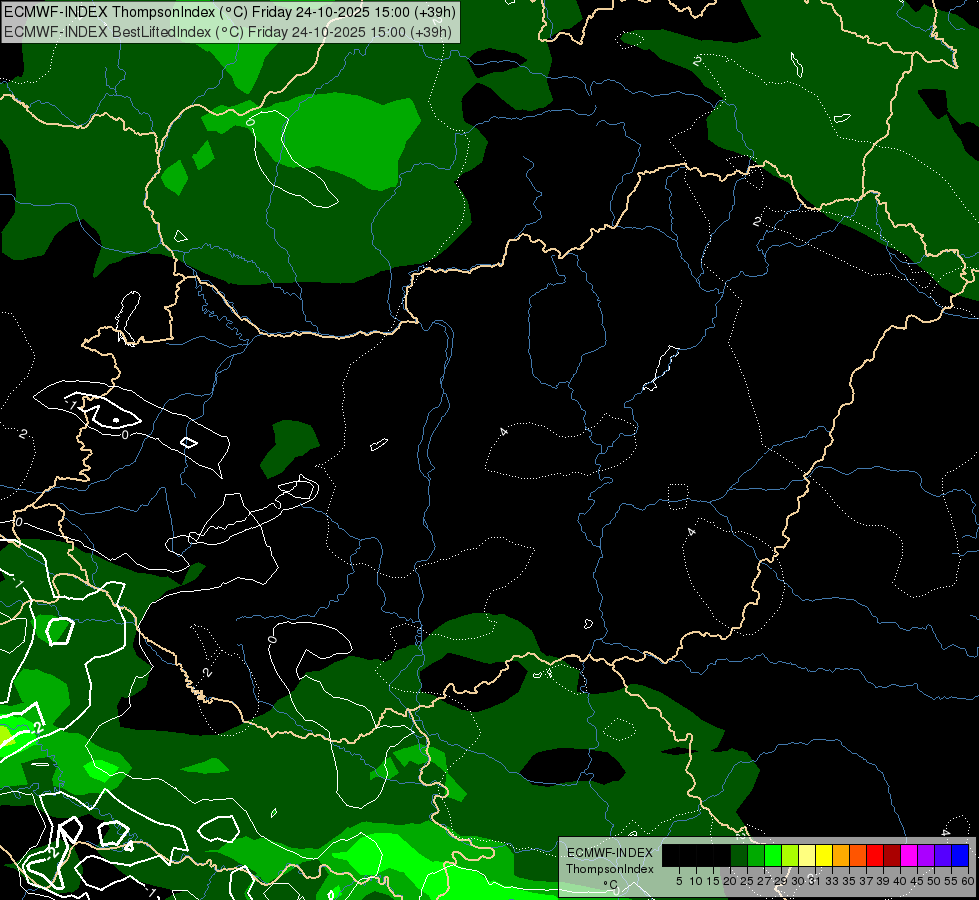The height and width of the screenshot is (900, 979).
Task: Click legend tick label 40
Action: pos(900,881)
